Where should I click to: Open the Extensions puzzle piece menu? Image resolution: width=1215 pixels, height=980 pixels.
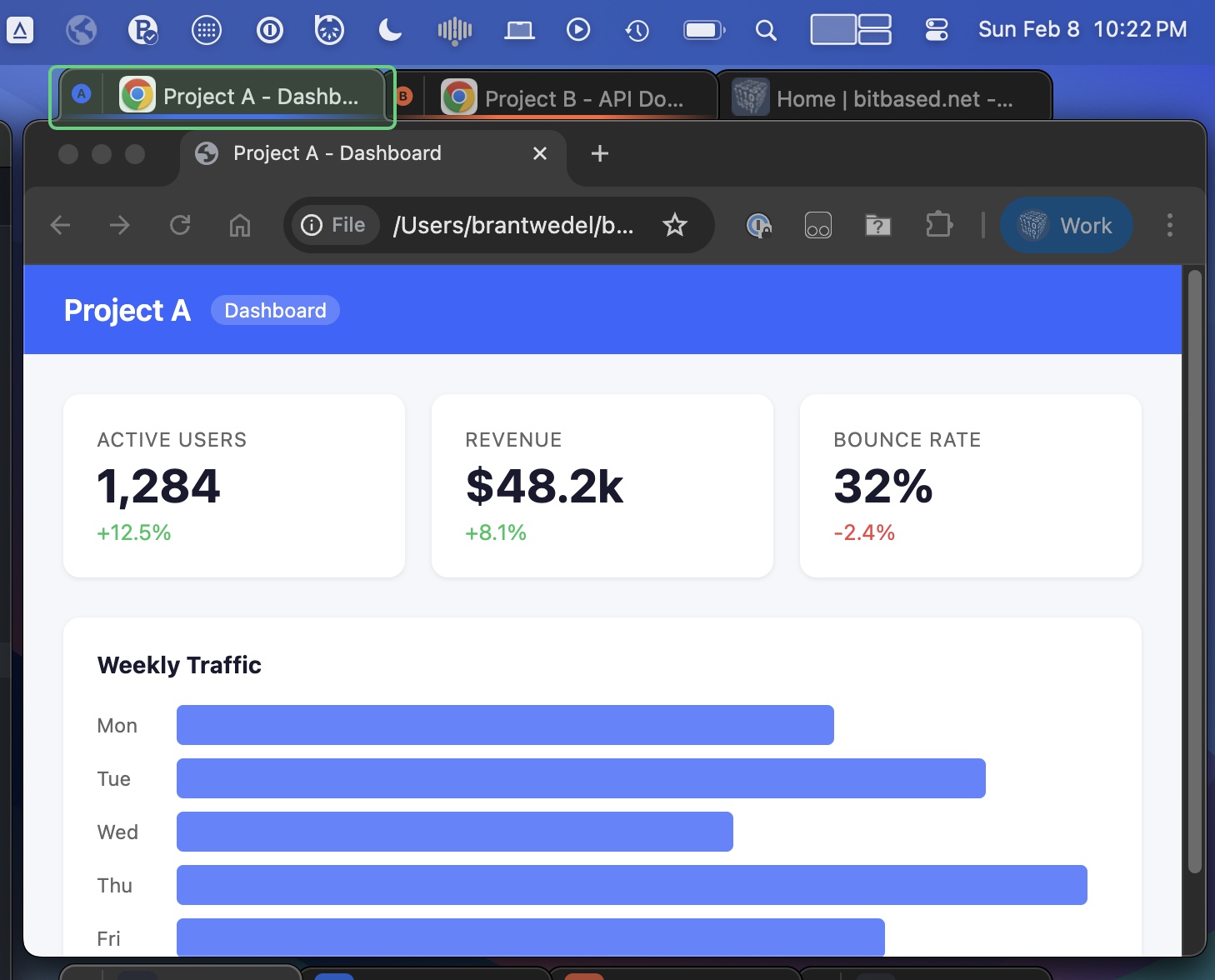938,225
